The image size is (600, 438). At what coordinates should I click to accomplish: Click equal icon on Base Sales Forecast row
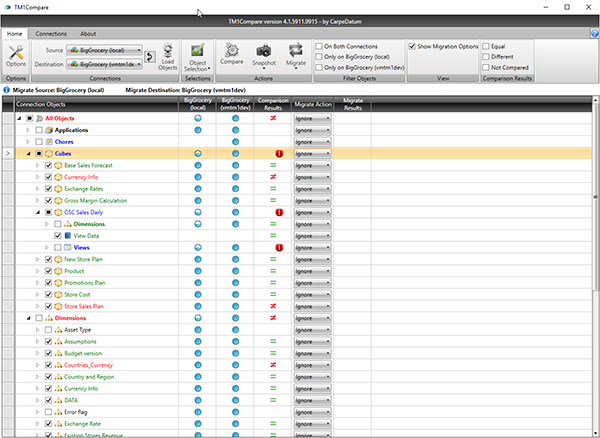273,165
